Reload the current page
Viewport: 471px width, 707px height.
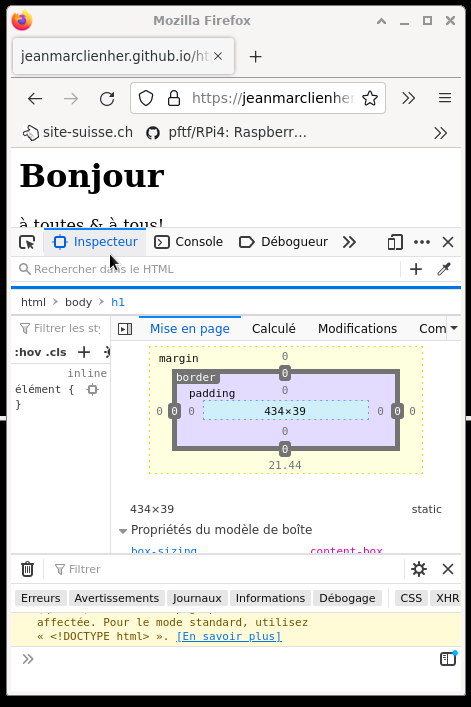107,98
